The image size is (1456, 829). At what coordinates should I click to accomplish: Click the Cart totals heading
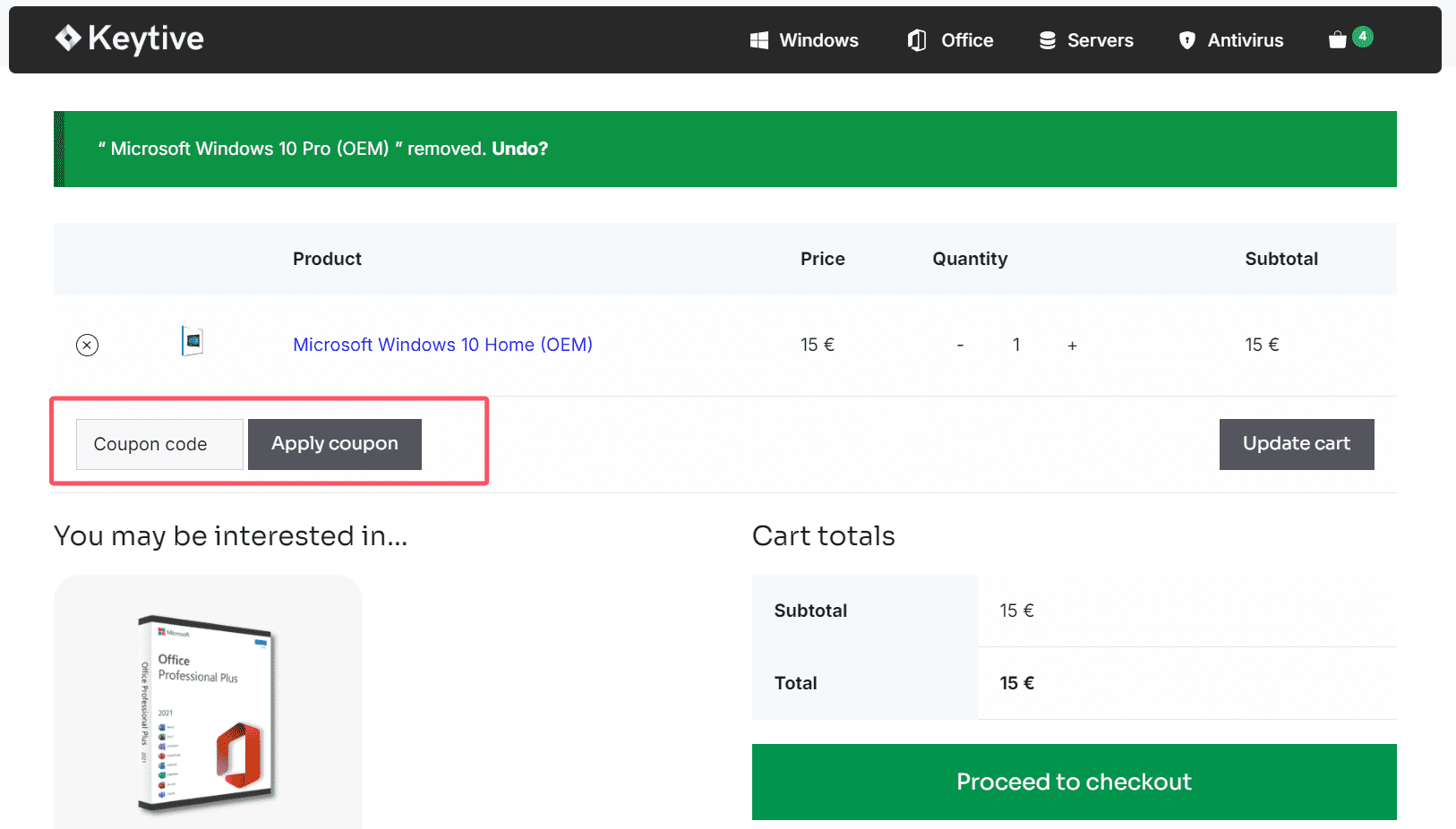point(824,535)
